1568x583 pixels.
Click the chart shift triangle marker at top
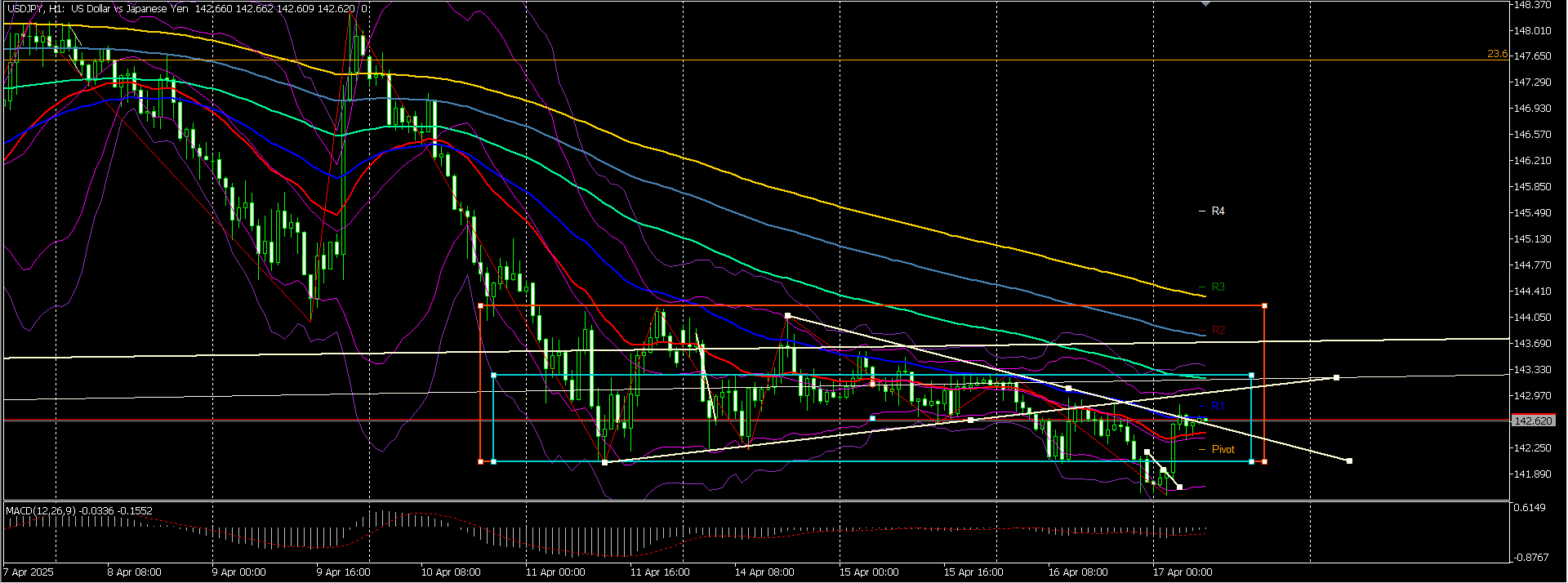click(x=1205, y=3)
